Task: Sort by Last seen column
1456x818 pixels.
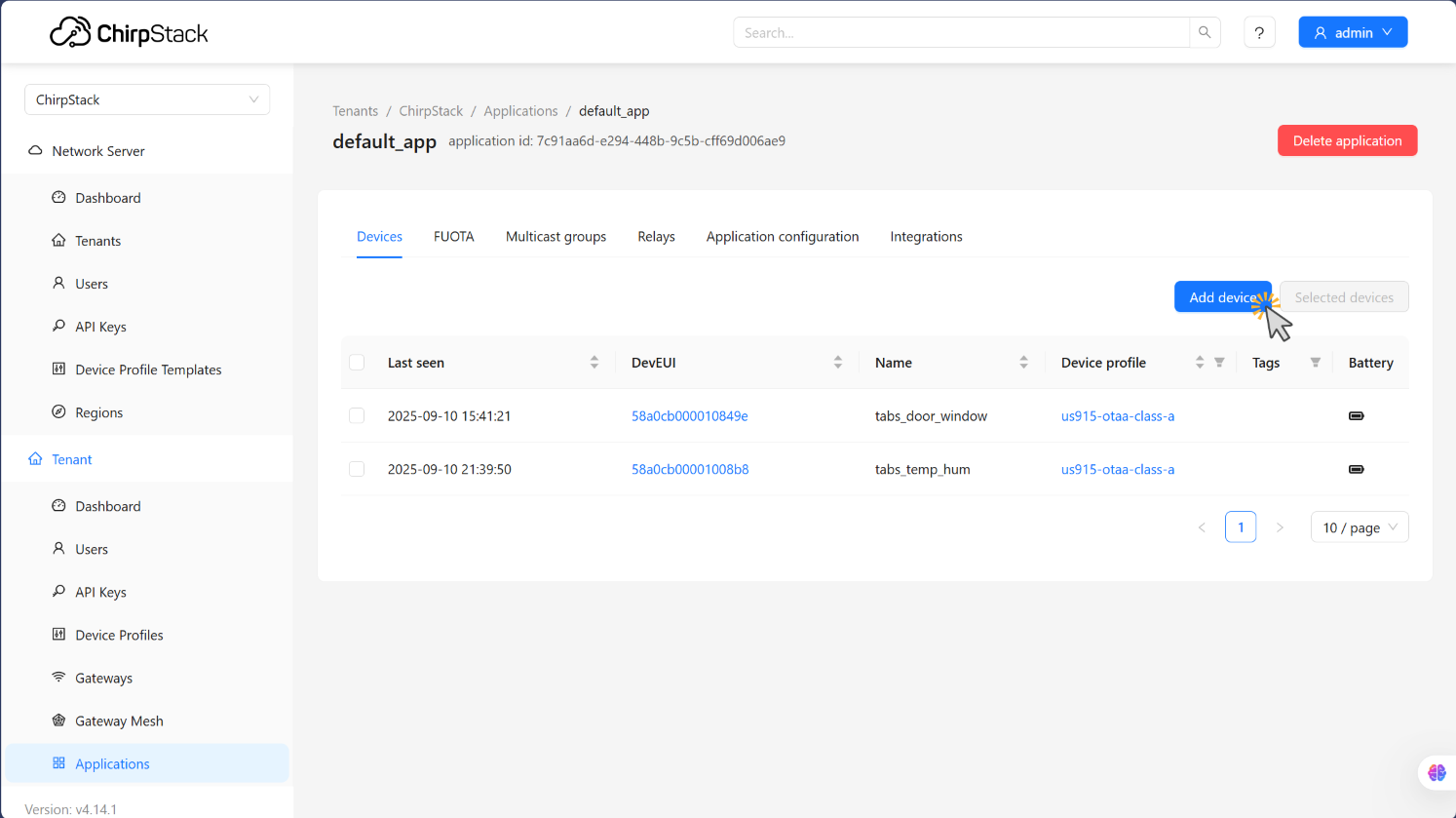Action: tap(594, 362)
